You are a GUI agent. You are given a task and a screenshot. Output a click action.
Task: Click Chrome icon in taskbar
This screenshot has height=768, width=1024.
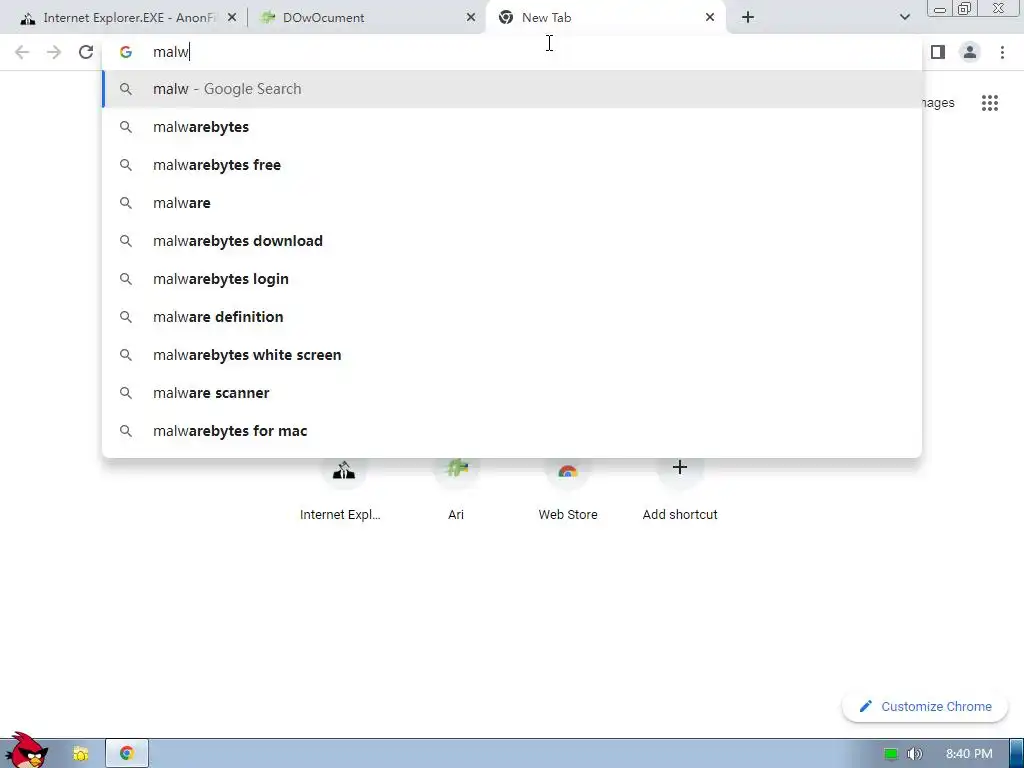[x=127, y=754]
